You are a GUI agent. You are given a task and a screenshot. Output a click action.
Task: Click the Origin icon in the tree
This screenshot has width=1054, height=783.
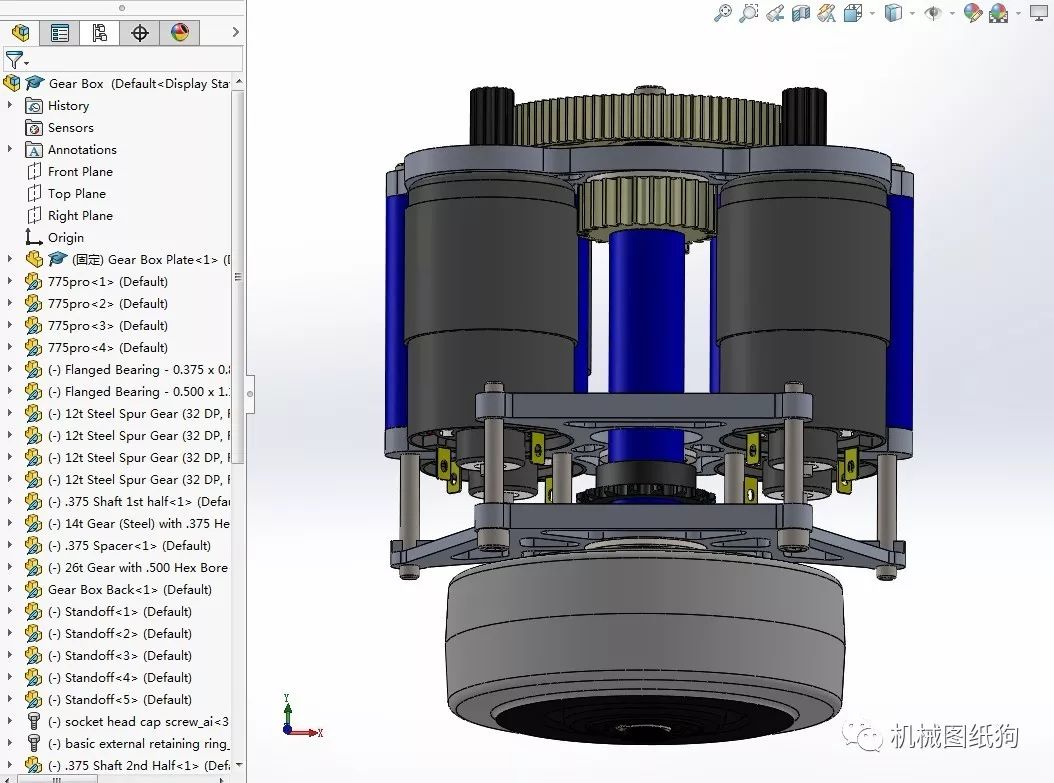tap(34, 237)
